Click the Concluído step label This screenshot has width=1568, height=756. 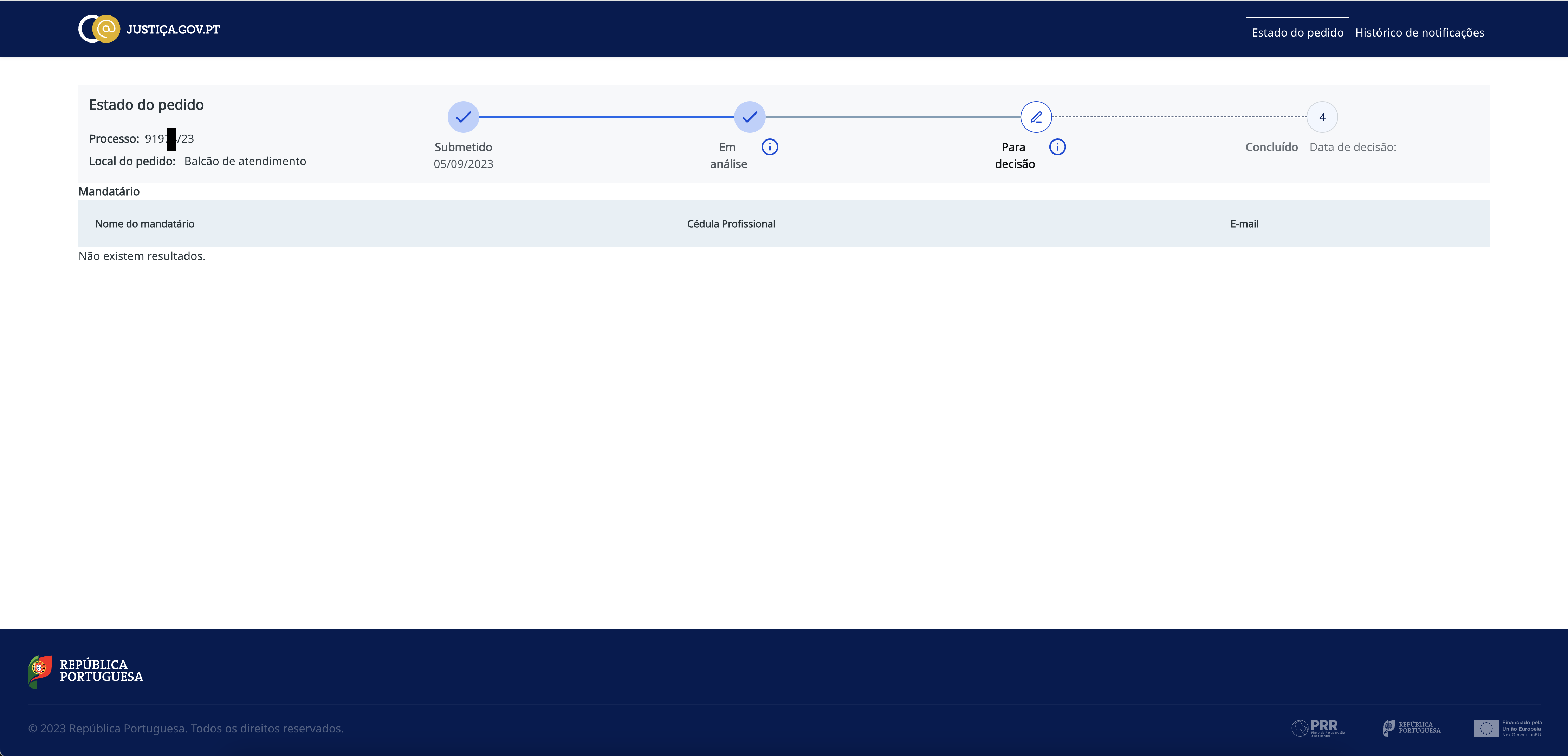(1271, 147)
